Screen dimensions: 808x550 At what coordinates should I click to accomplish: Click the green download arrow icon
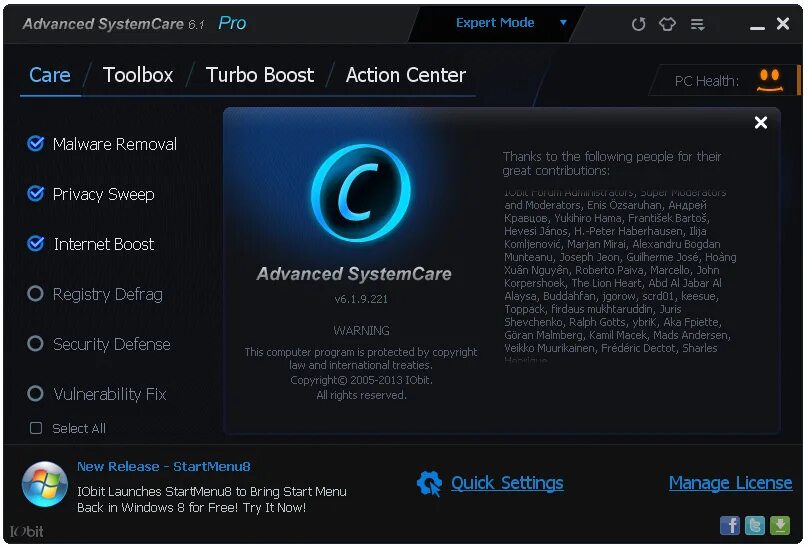pyautogui.click(x=780, y=525)
